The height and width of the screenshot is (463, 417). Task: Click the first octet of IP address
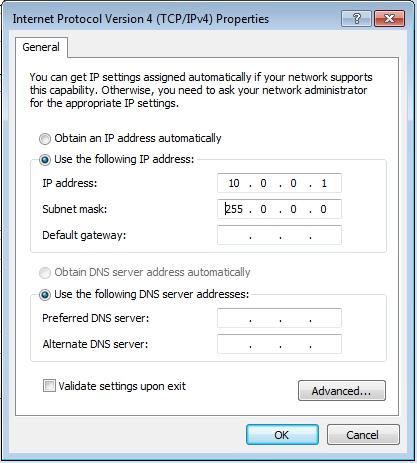click(x=234, y=183)
